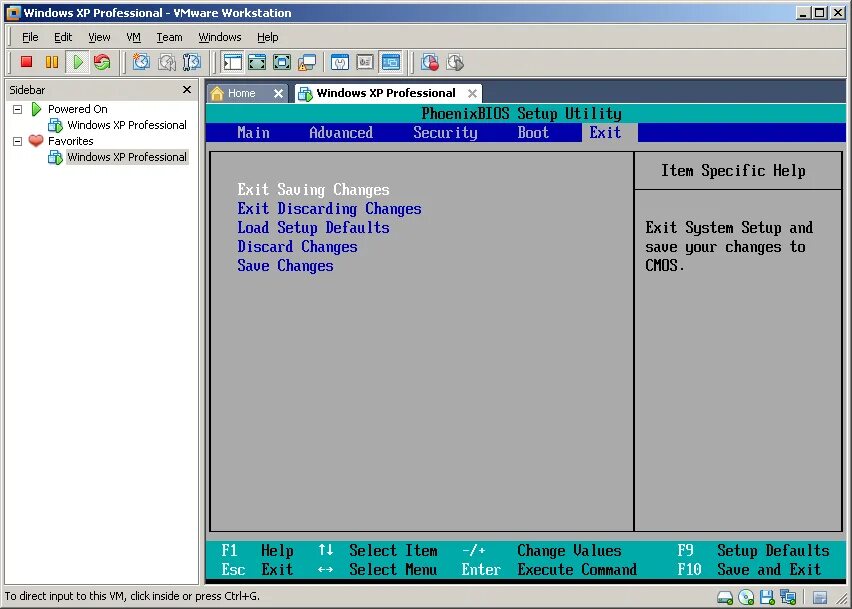Close the Windows XP Professional tab
The image size is (852, 609).
(x=473, y=93)
